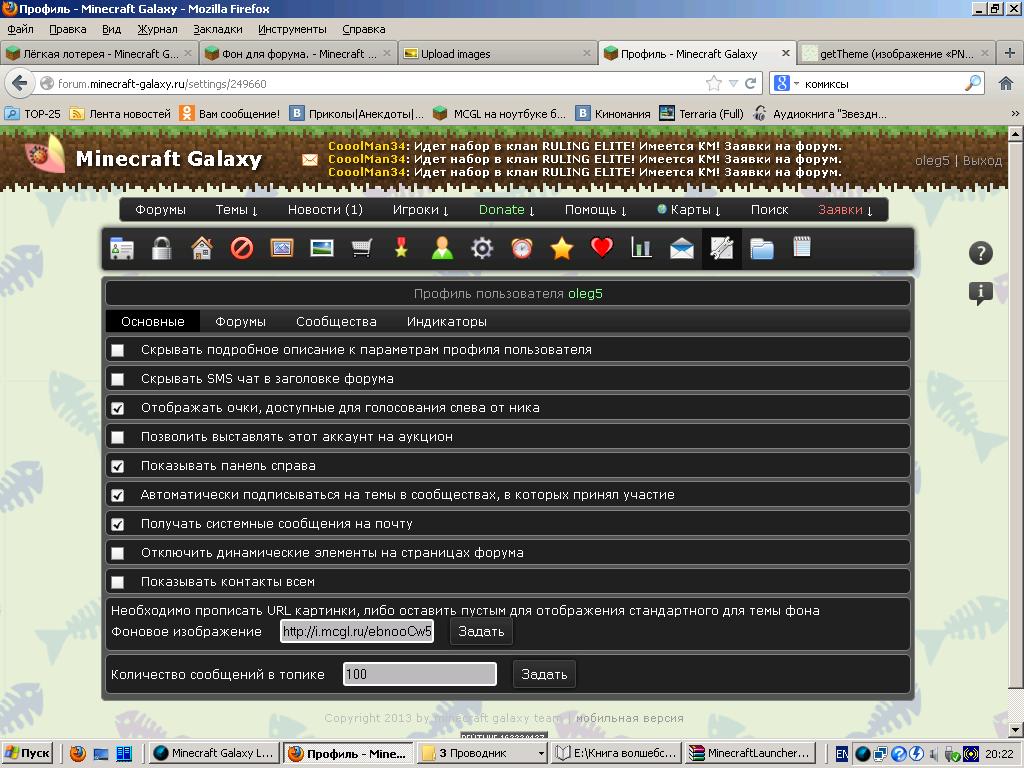Uncheck 'Получать системные сообщения на почту'
This screenshot has width=1024, height=768.
point(118,524)
